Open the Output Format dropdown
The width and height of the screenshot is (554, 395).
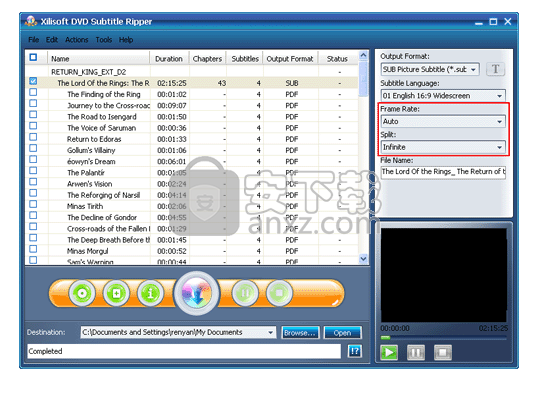pos(430,69)
